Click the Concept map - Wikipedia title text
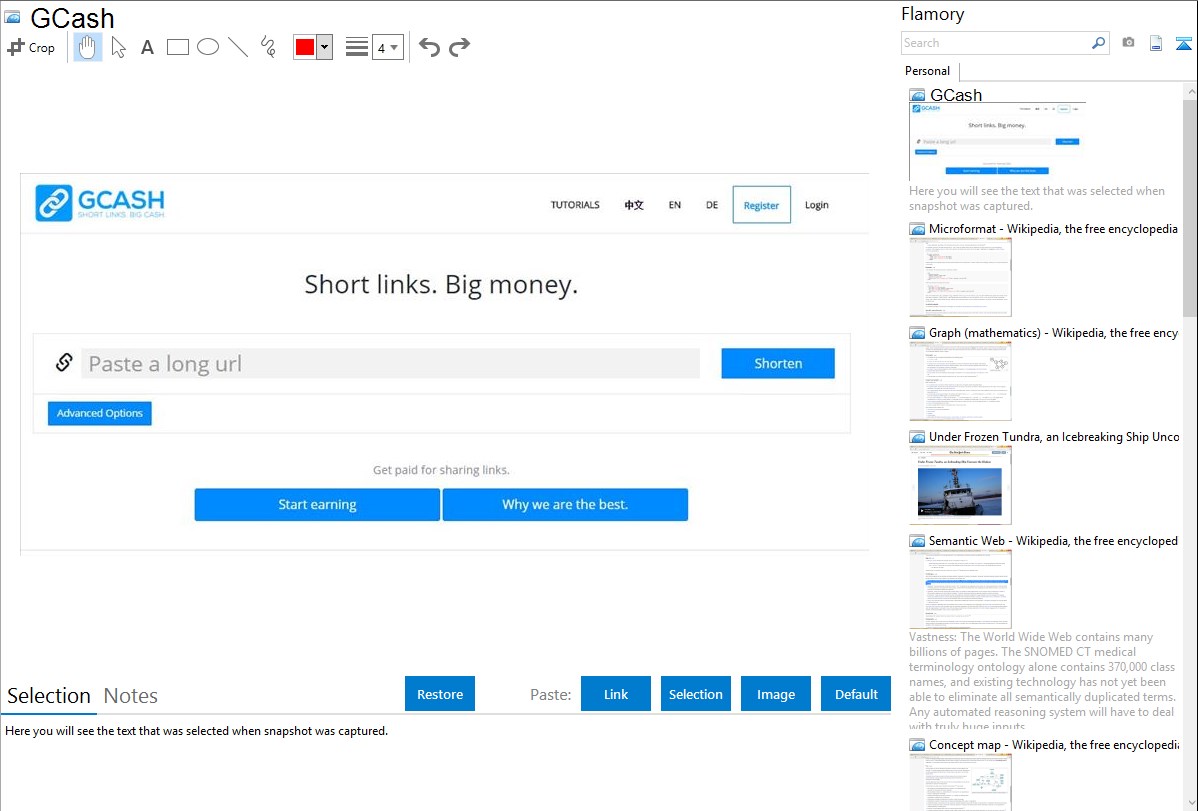The image size is (1198, 811). coord(1054,744)
